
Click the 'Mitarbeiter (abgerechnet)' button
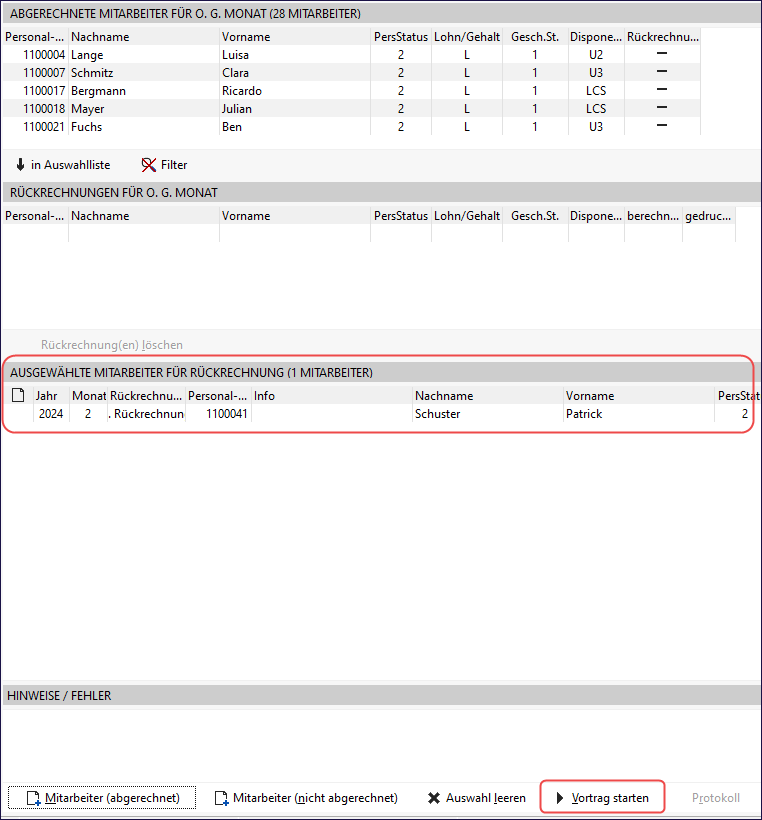102,798
